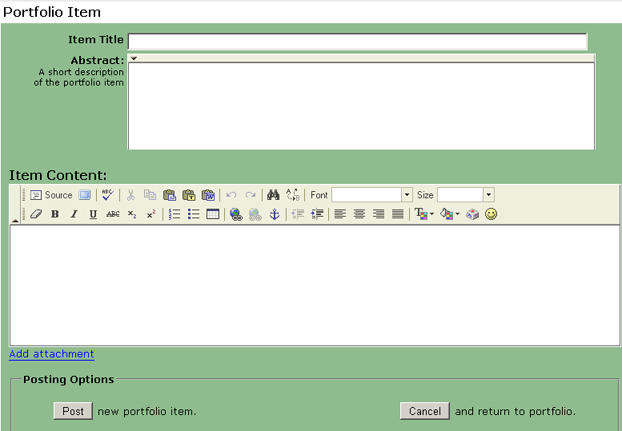Insert a numbered list

(x=175, y=215)
